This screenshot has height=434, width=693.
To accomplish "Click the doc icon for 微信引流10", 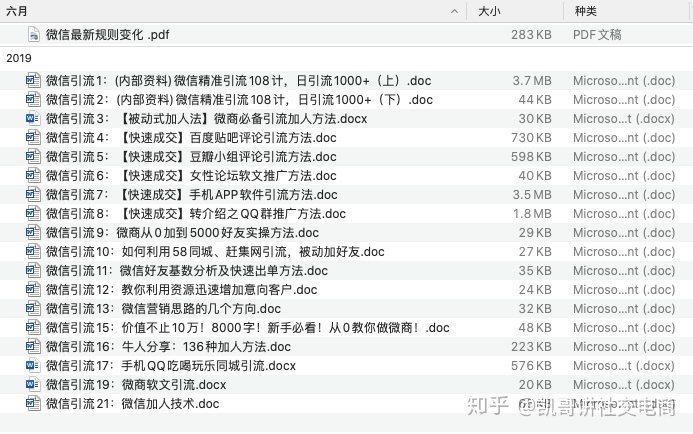I will point(33,251).
